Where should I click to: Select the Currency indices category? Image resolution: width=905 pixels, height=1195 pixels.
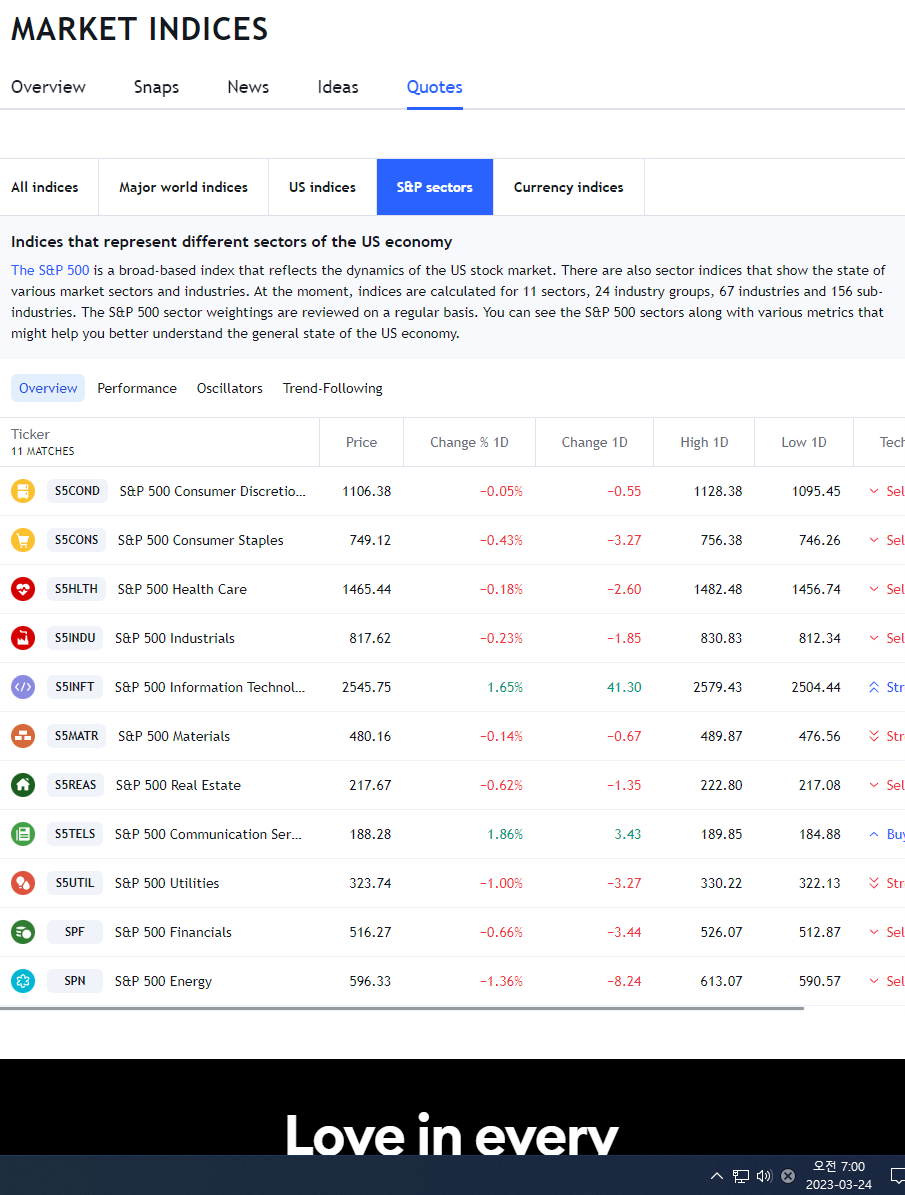point(569,187)
